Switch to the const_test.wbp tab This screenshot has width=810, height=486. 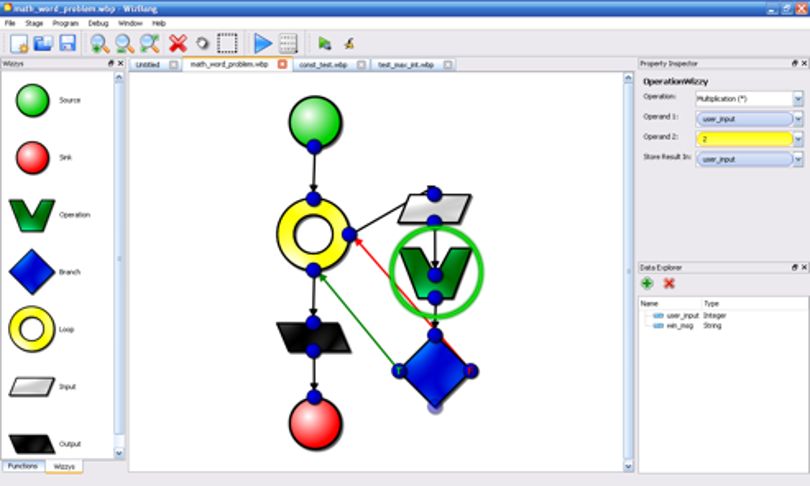point(323,65)
